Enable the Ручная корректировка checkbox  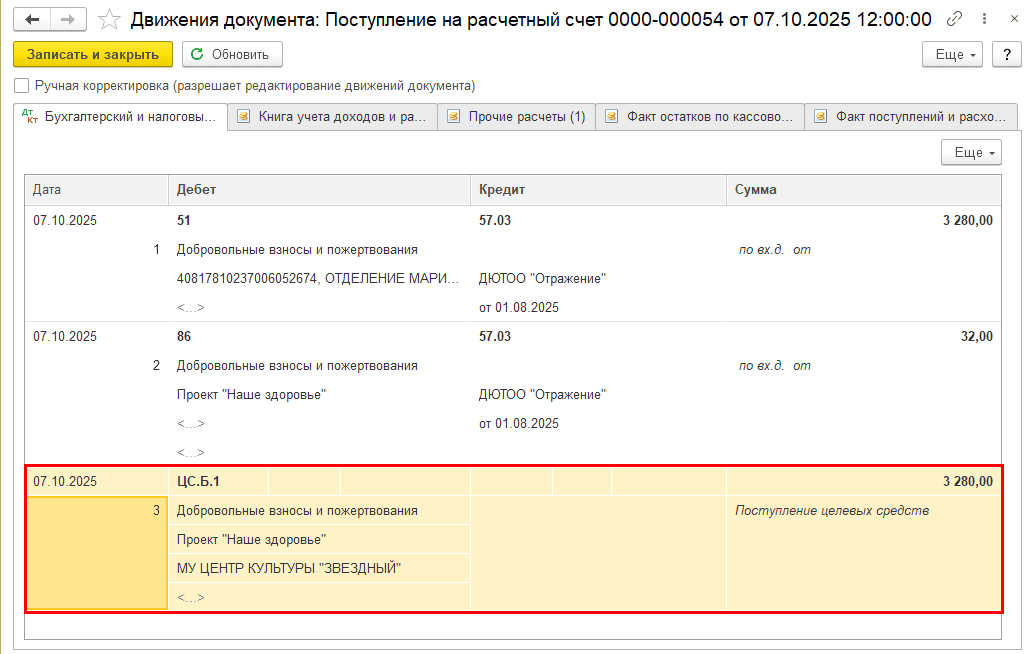coord(22,86)
